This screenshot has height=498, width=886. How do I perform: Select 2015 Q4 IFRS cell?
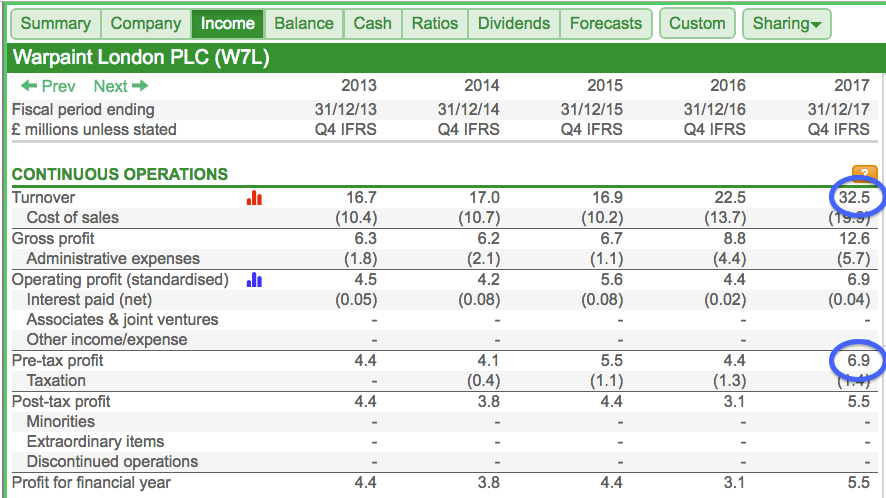592,129
